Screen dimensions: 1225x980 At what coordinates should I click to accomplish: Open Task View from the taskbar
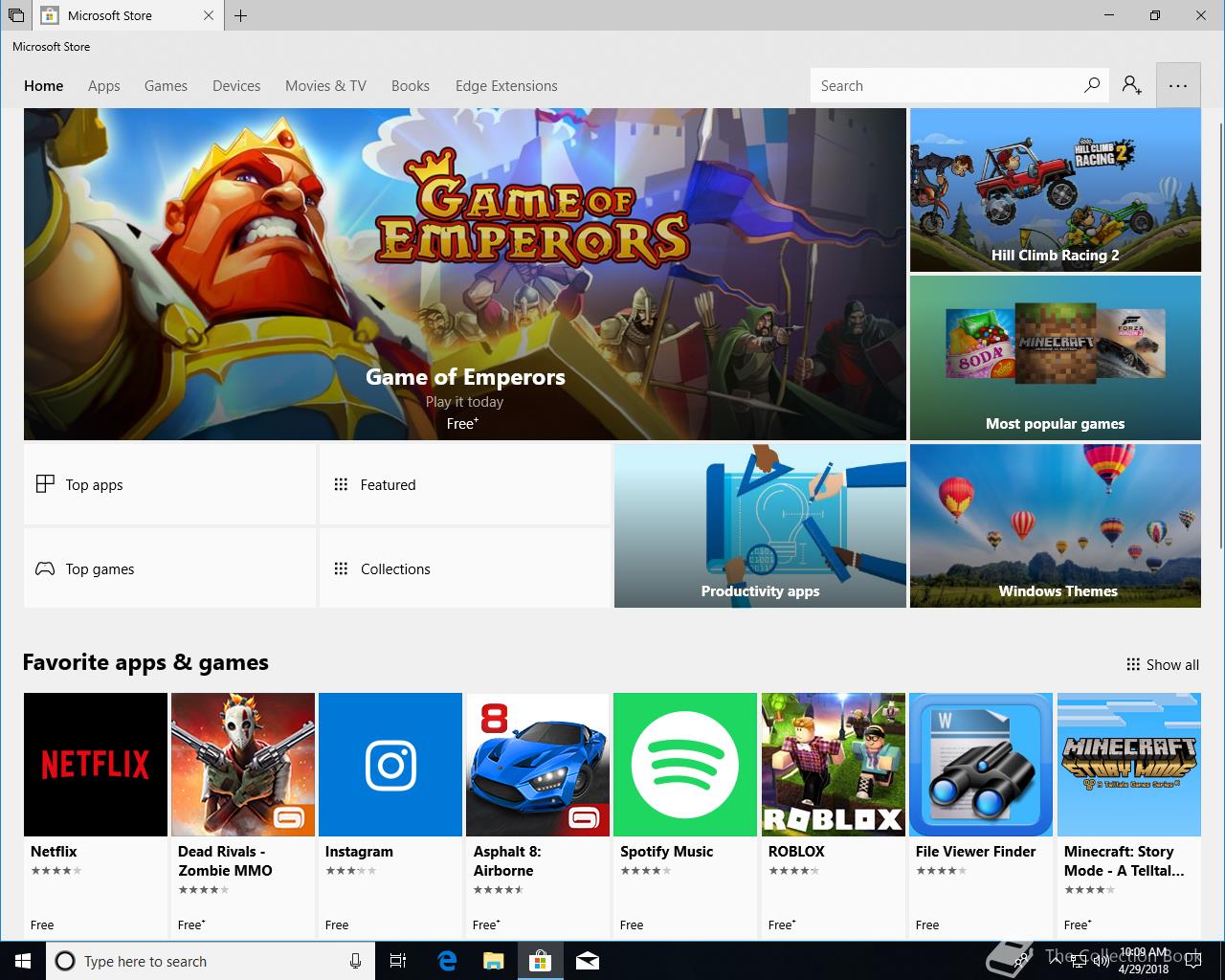pyautogui.click(x=399, y=961)
